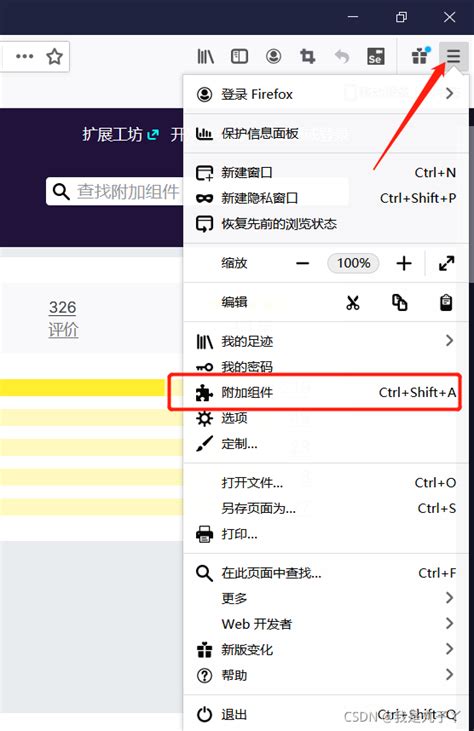Open the Selenium IDE extension icon
The height and width of the screenshot is (731, 474).
376,56
